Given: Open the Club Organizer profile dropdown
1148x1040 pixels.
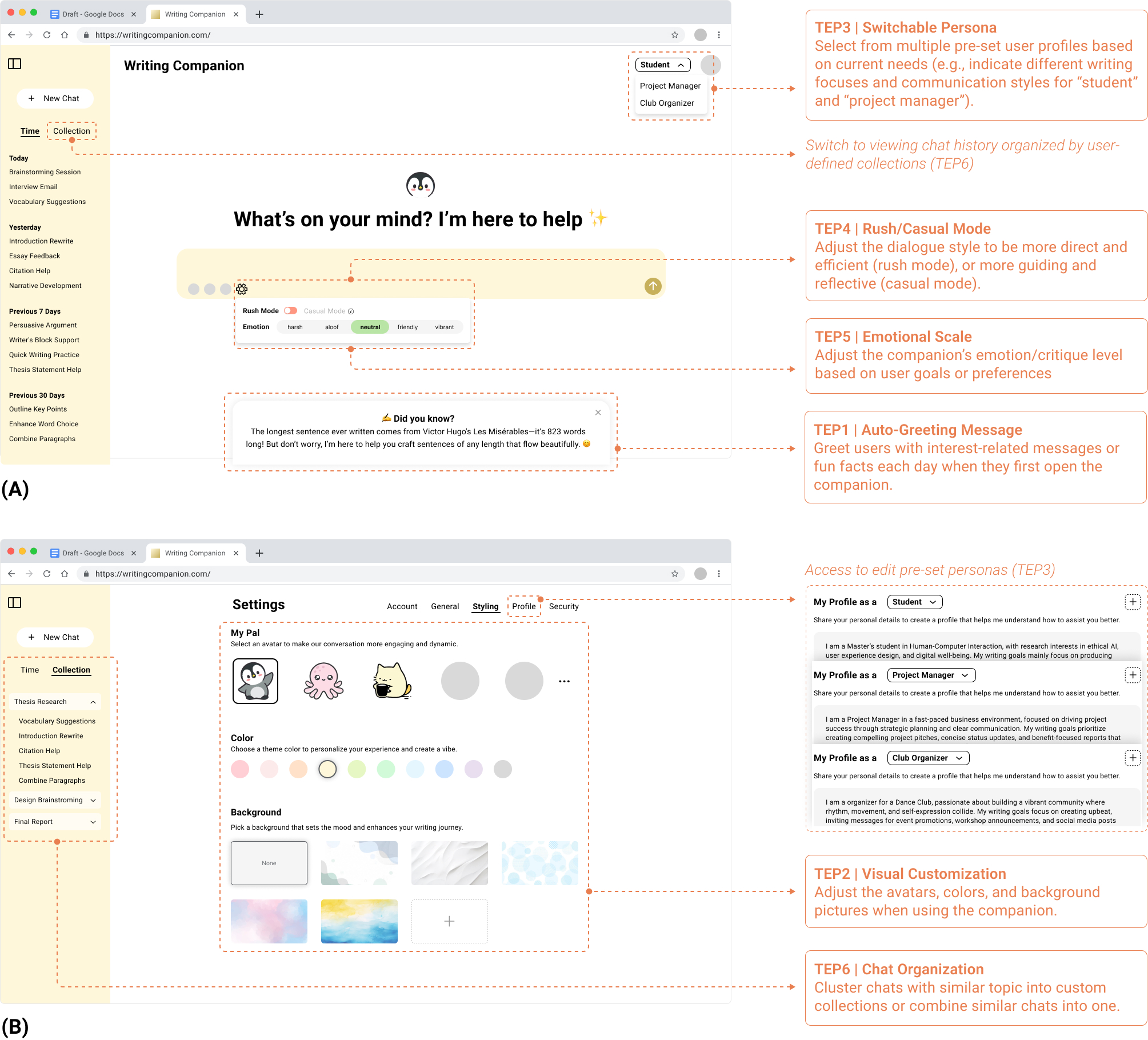Looking at the screenshot, I should (x=927, y=758).
